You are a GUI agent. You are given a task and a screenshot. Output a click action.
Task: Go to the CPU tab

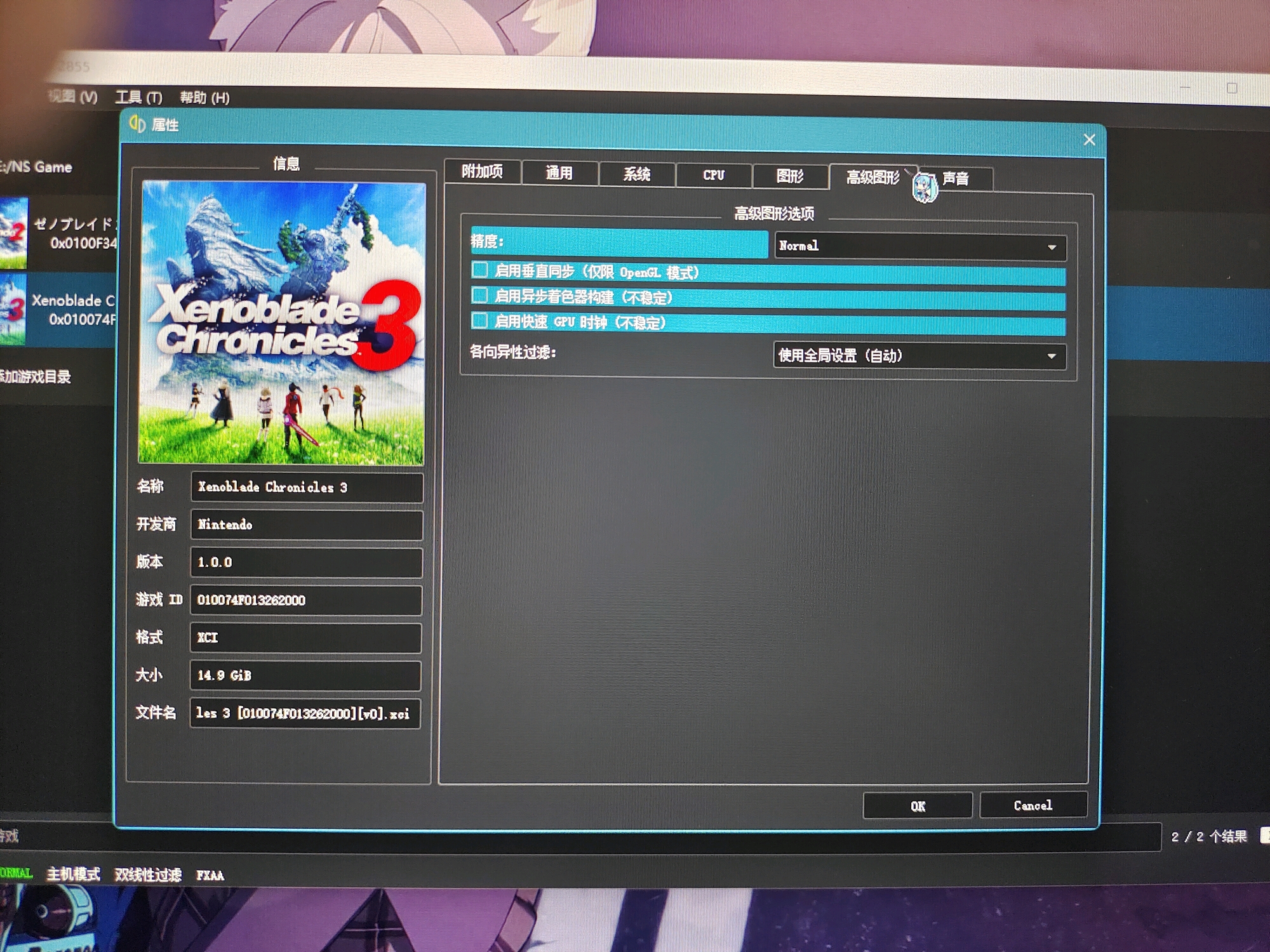click(714, 175)
